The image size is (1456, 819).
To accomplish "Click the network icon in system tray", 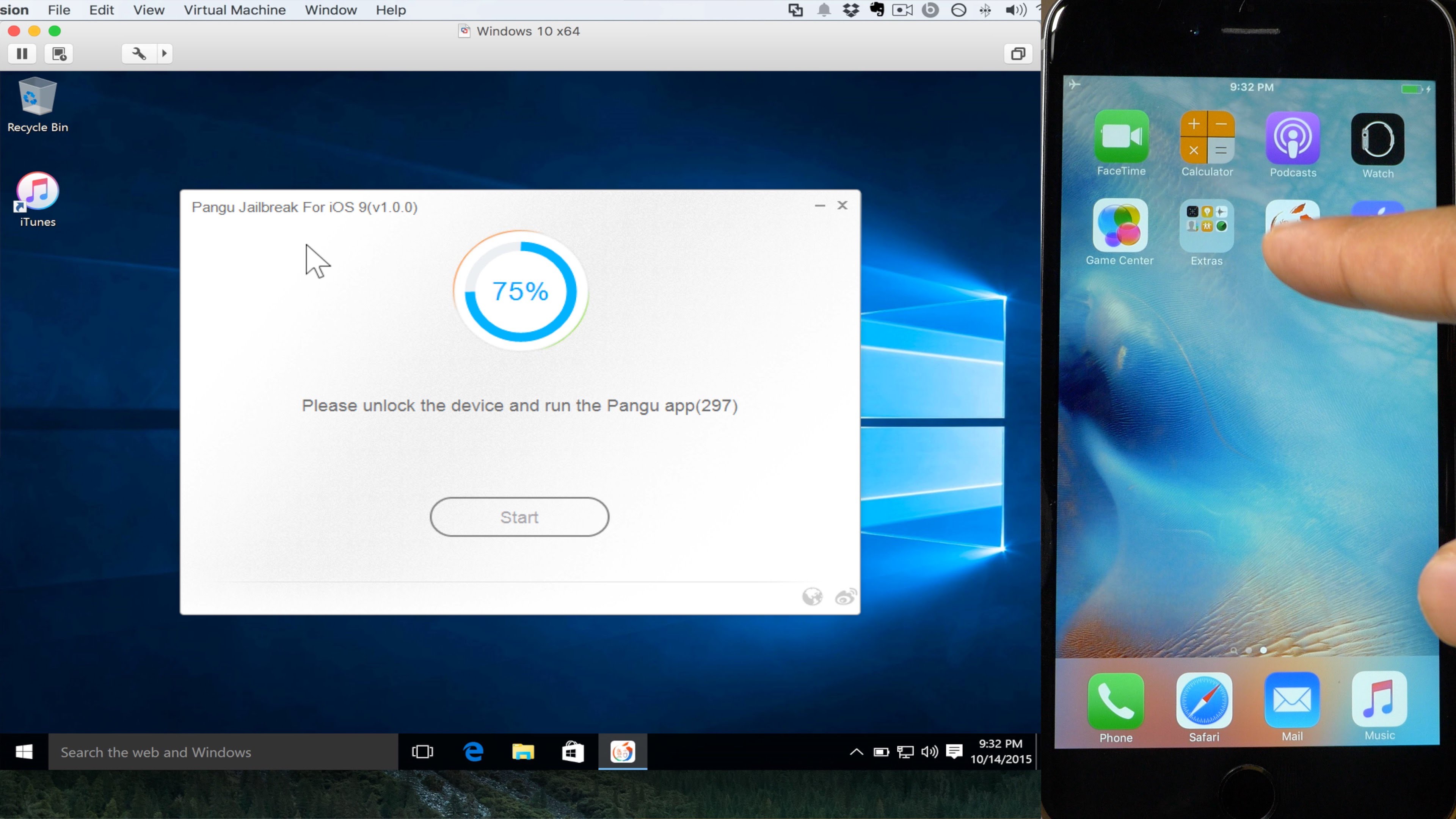I will (905, 752).
